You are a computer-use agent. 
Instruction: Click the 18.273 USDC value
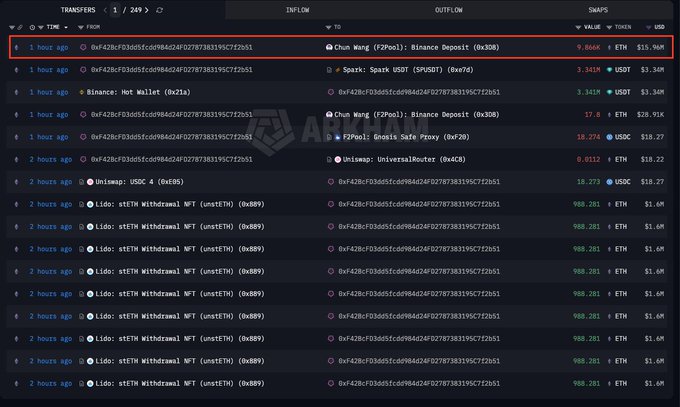point(588,182)
